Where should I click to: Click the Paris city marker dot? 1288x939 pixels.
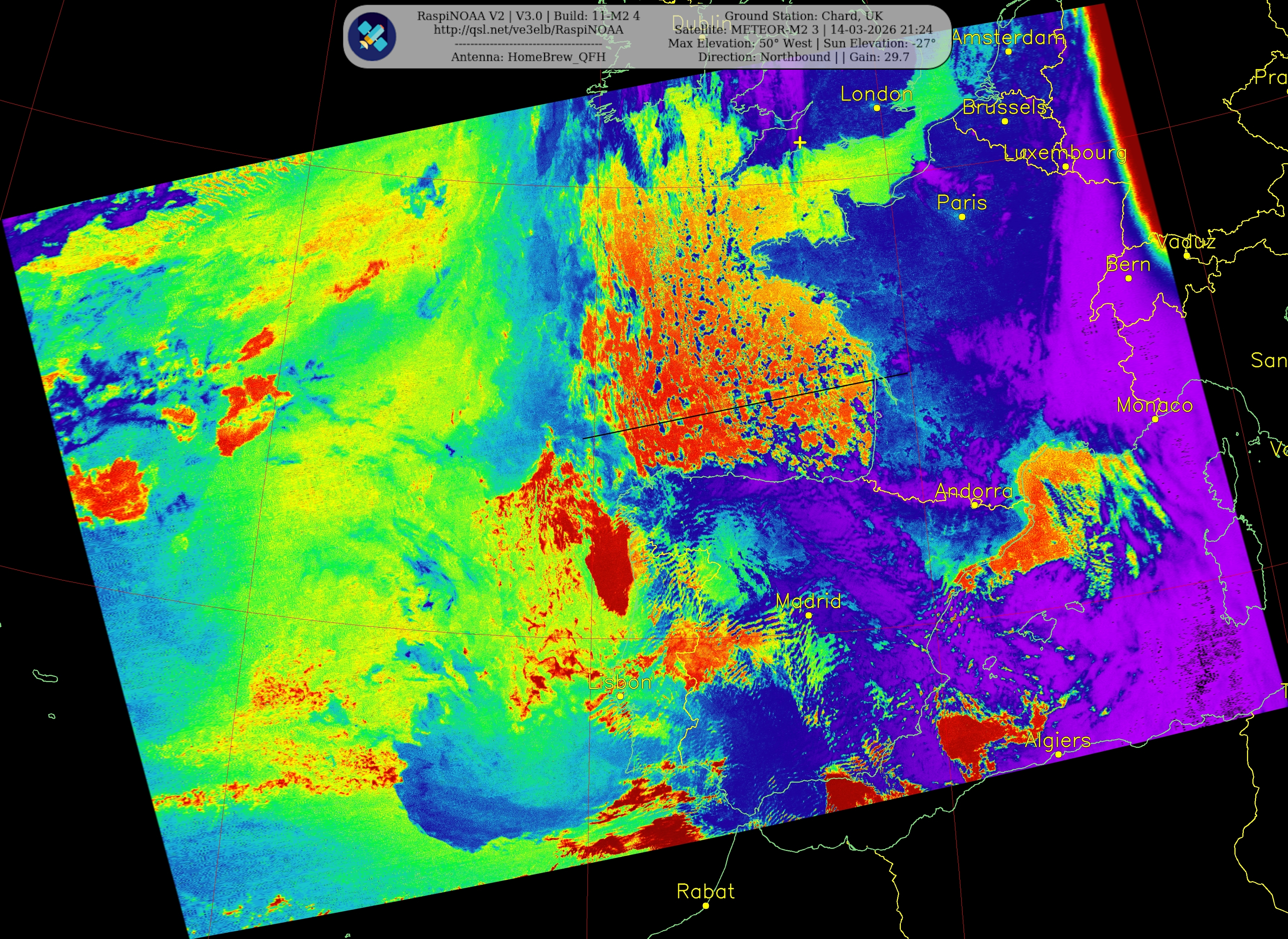click(x=962, y=217)
